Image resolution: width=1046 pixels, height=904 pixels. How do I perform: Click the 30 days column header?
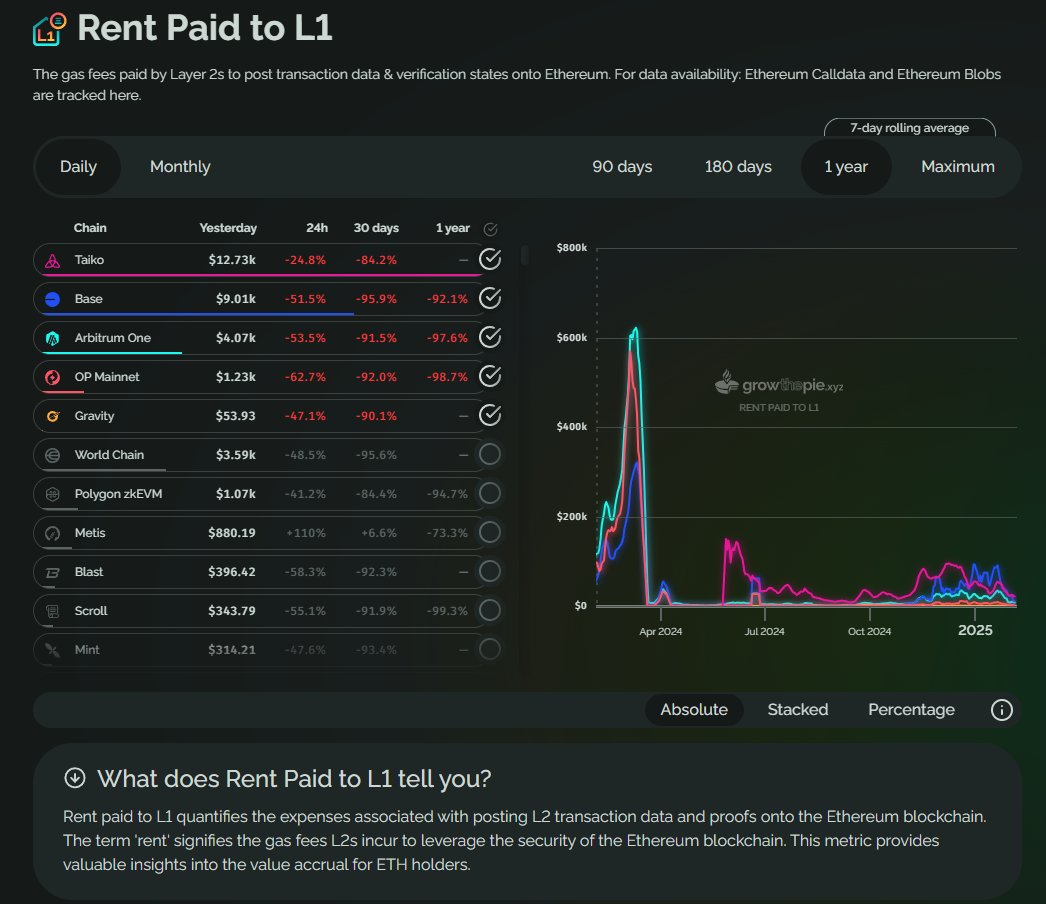click(x=376, y=228)
